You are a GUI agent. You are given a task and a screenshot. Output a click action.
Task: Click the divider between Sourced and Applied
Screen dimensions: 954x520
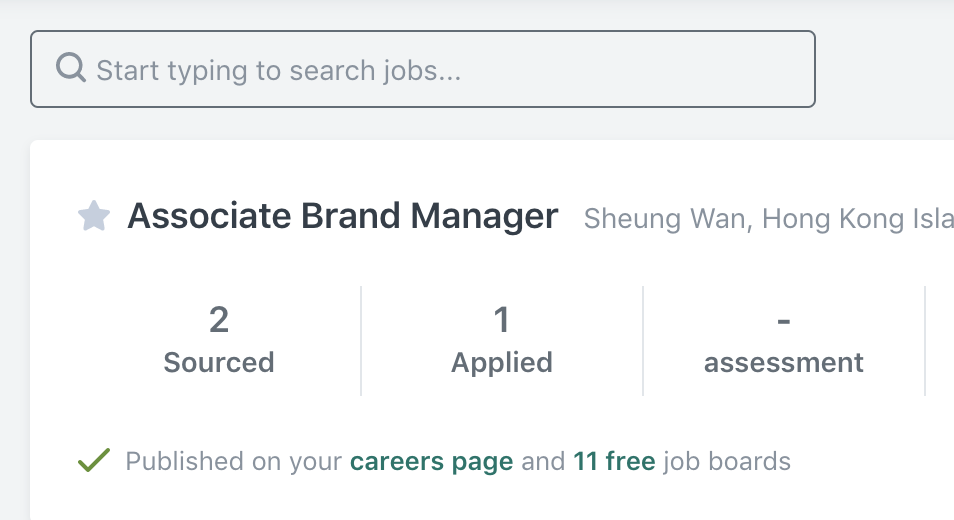(361, 341)
